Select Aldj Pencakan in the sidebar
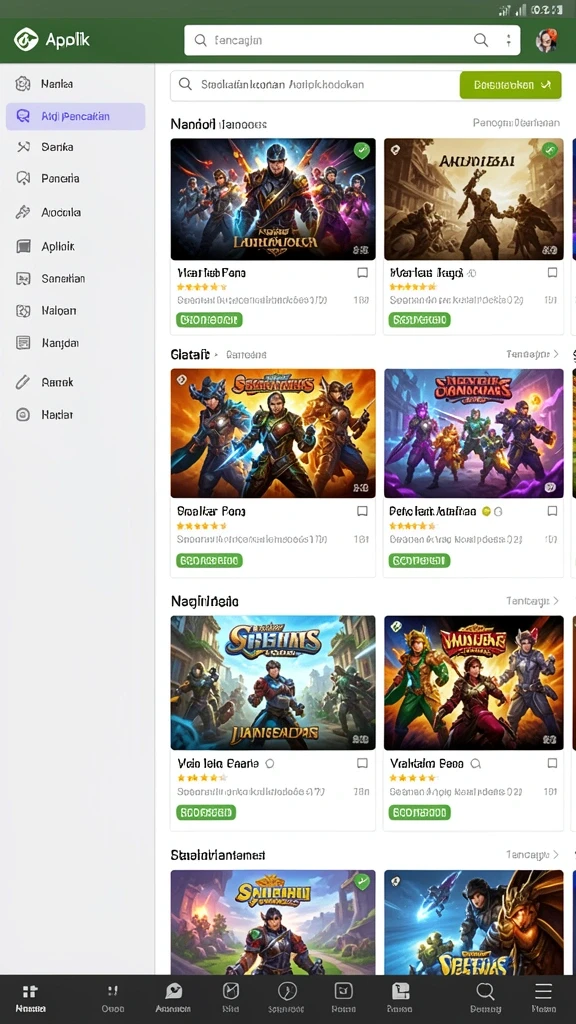The height and width of the screenshot is (1024, 576). 76,116
